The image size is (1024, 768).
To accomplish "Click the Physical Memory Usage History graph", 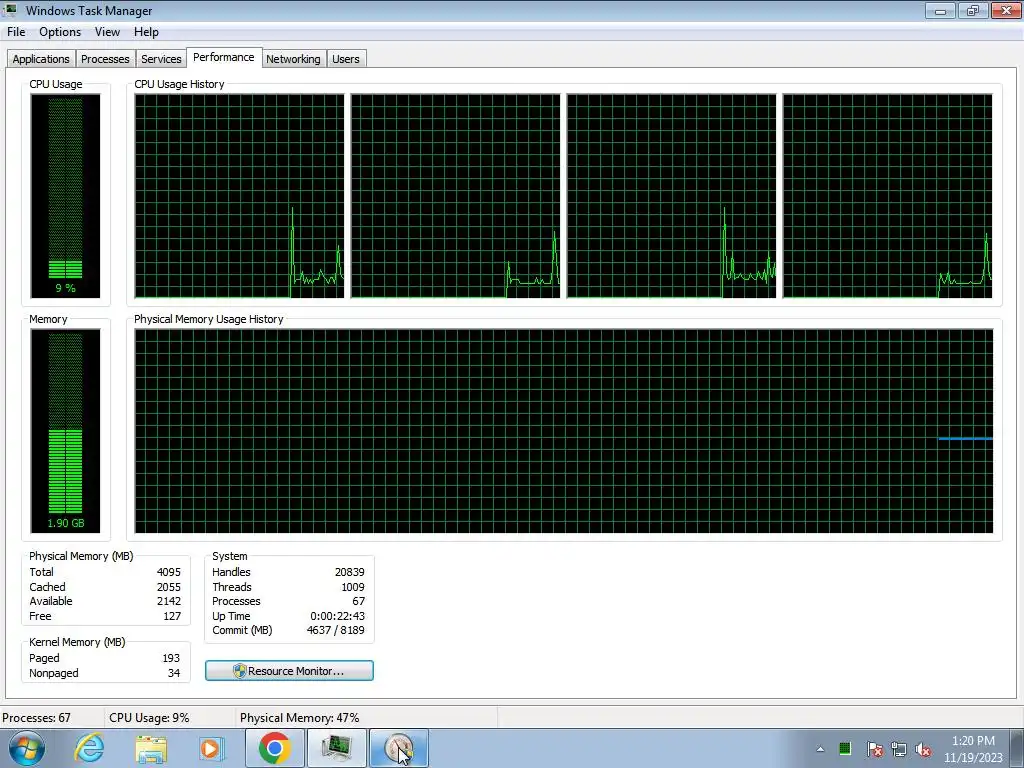I will [564, 431].
